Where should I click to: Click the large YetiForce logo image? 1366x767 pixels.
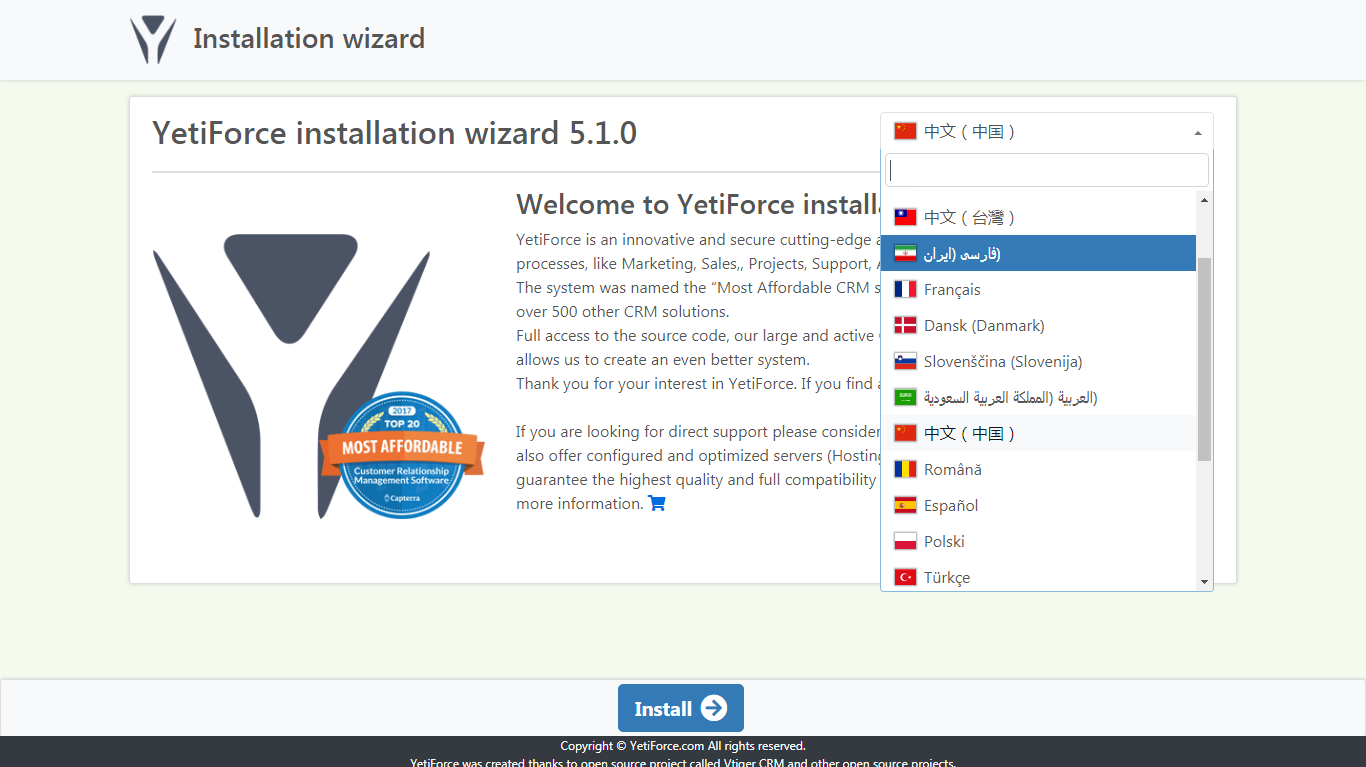[x=292, y=376]
